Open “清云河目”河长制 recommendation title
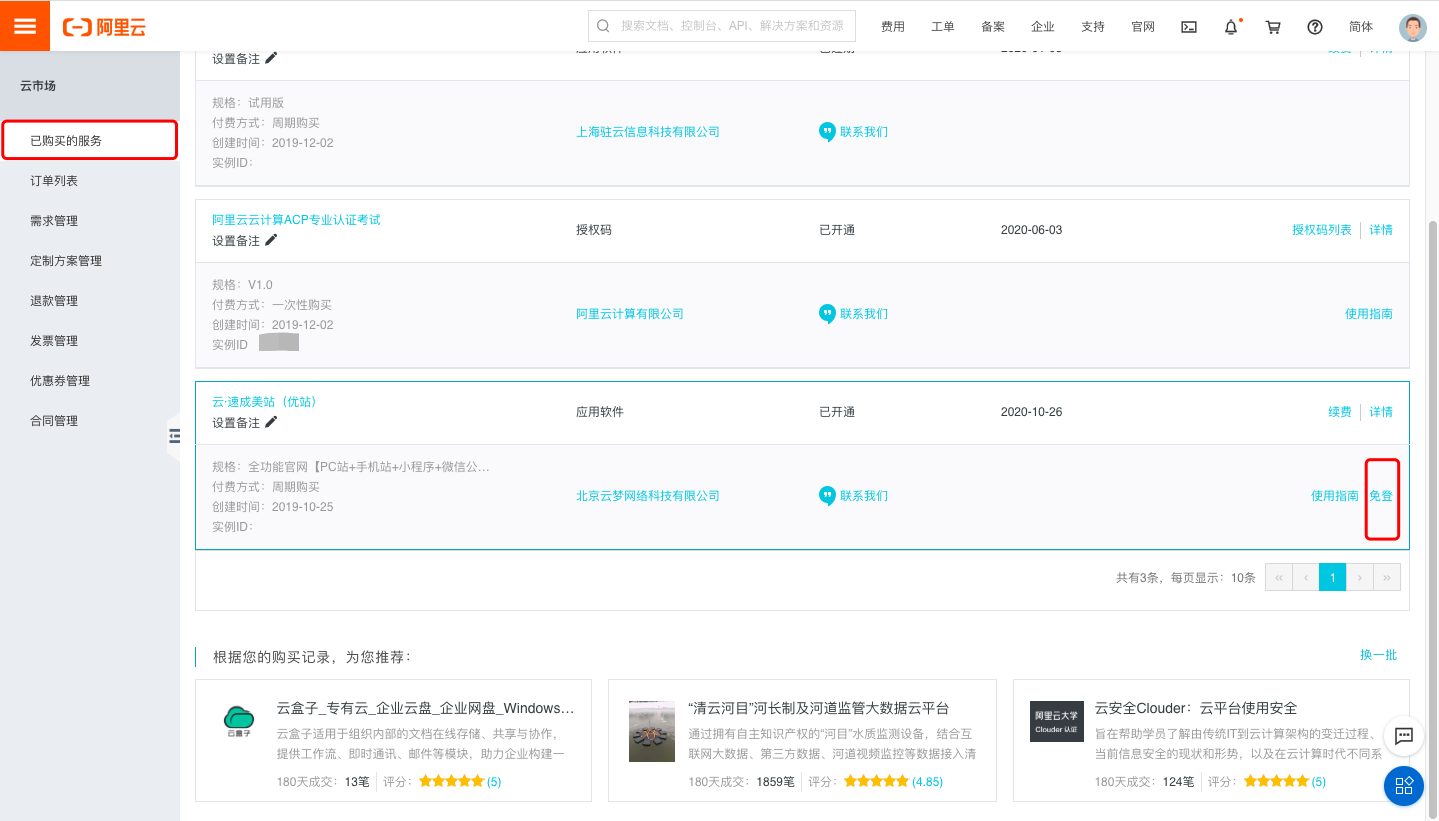Image resolution: width=1439 pixels, height=821 pixels. point(819,708)
